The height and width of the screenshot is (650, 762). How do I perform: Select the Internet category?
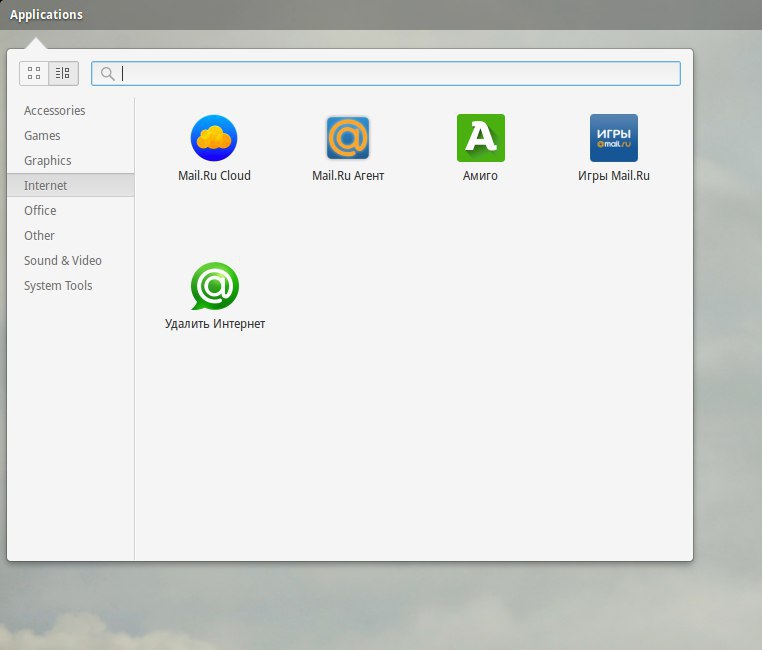[70, 186]
